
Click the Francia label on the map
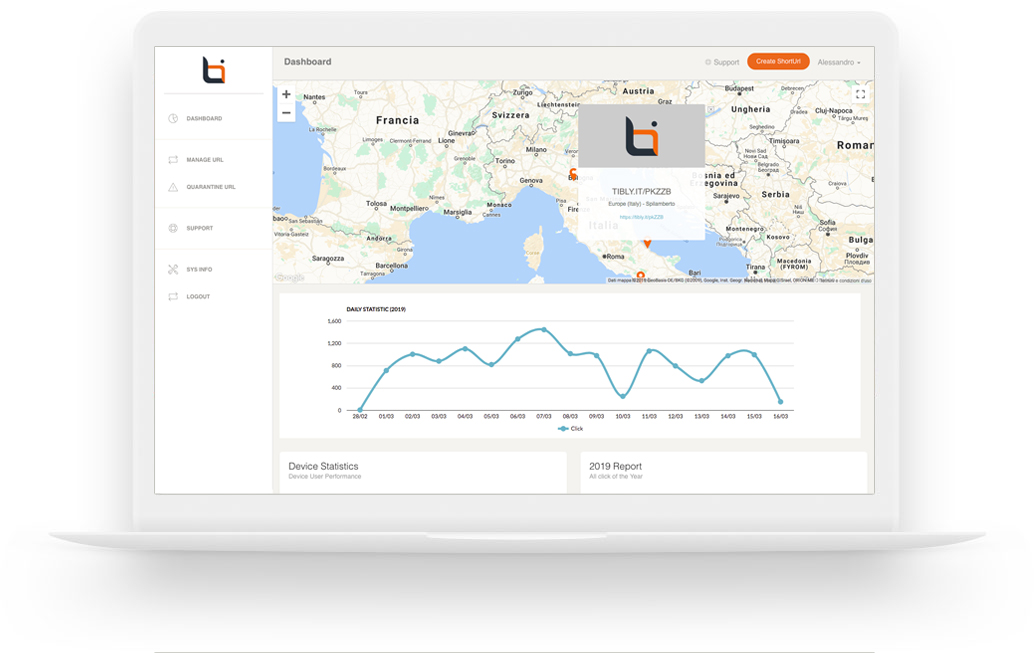click(x=397, y=120)
